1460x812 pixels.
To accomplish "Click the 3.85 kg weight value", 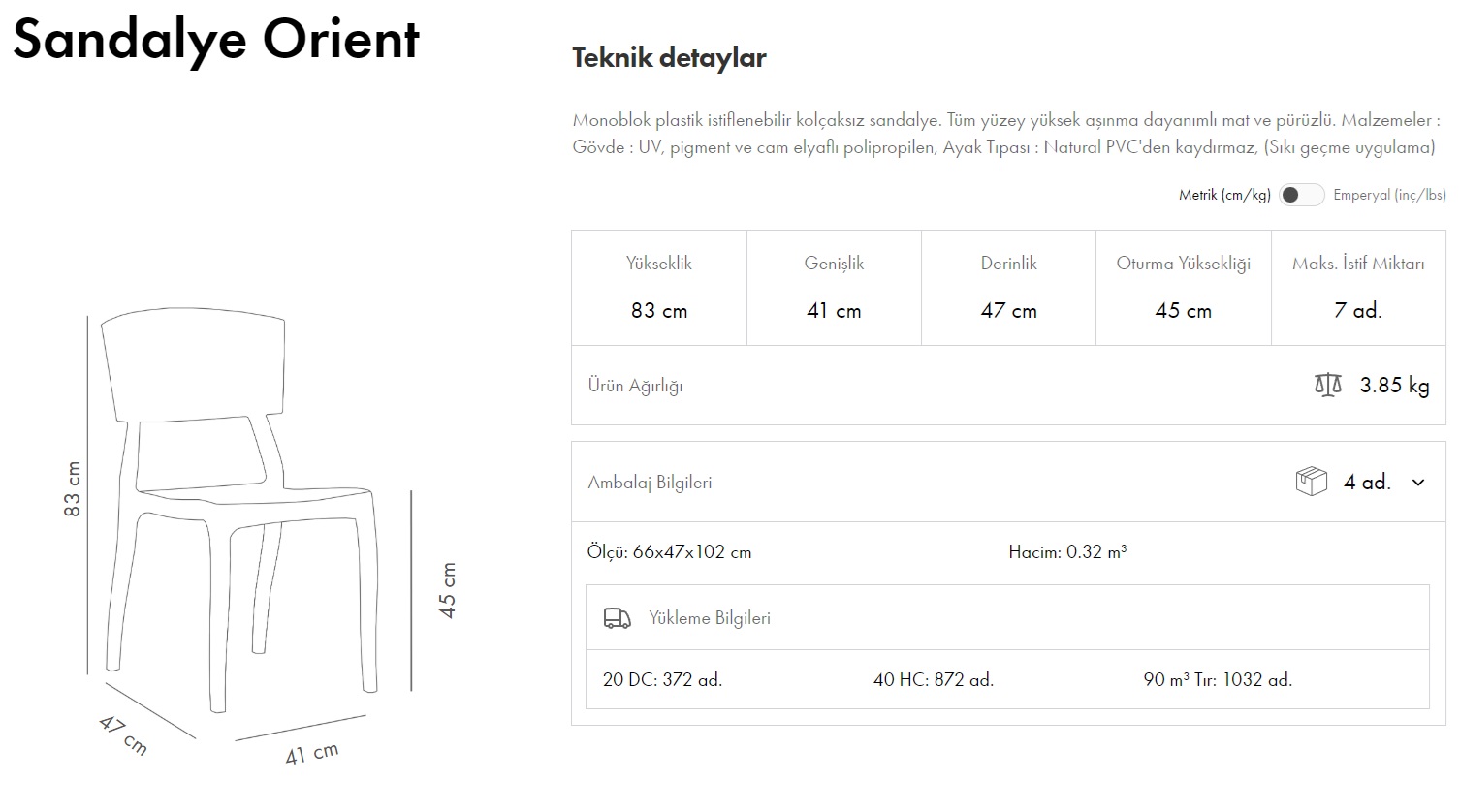I will (1394, 386).
